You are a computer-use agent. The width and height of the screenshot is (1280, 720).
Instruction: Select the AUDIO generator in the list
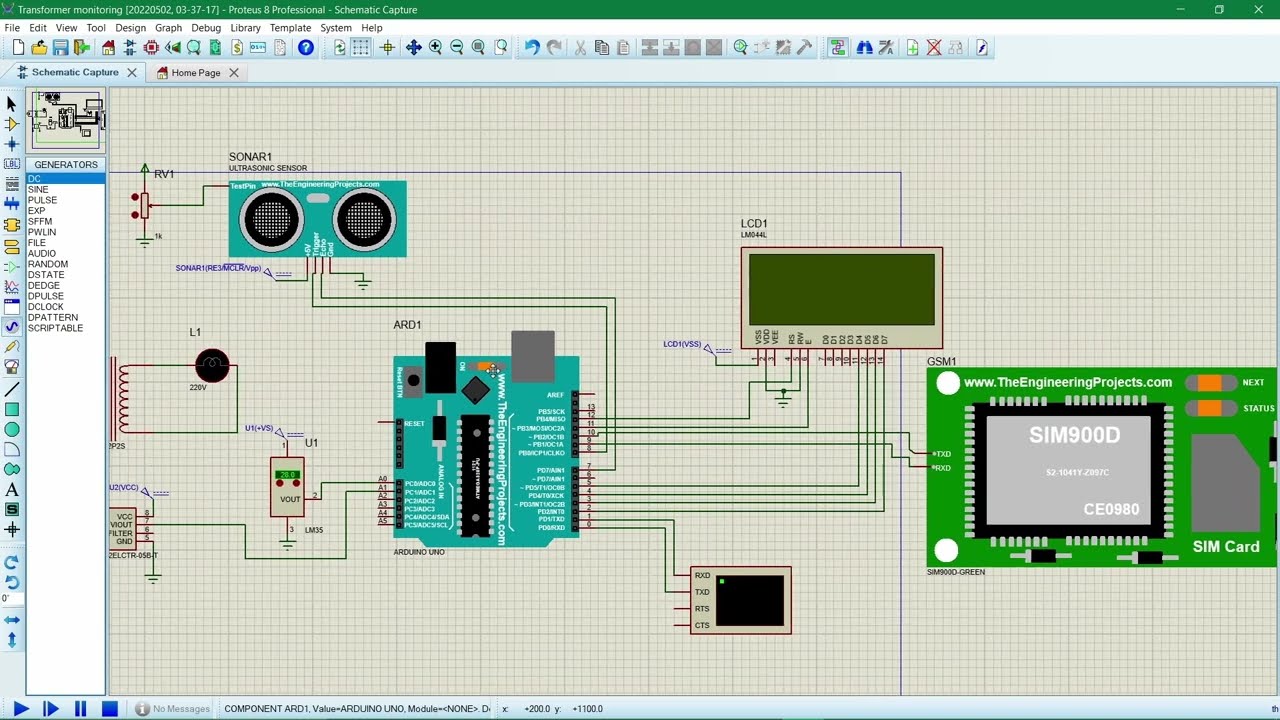66,254
